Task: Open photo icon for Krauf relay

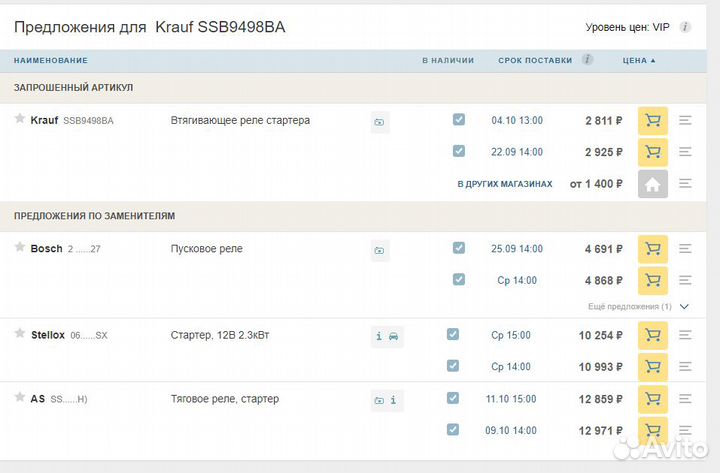Action: [x=379, y=122]
